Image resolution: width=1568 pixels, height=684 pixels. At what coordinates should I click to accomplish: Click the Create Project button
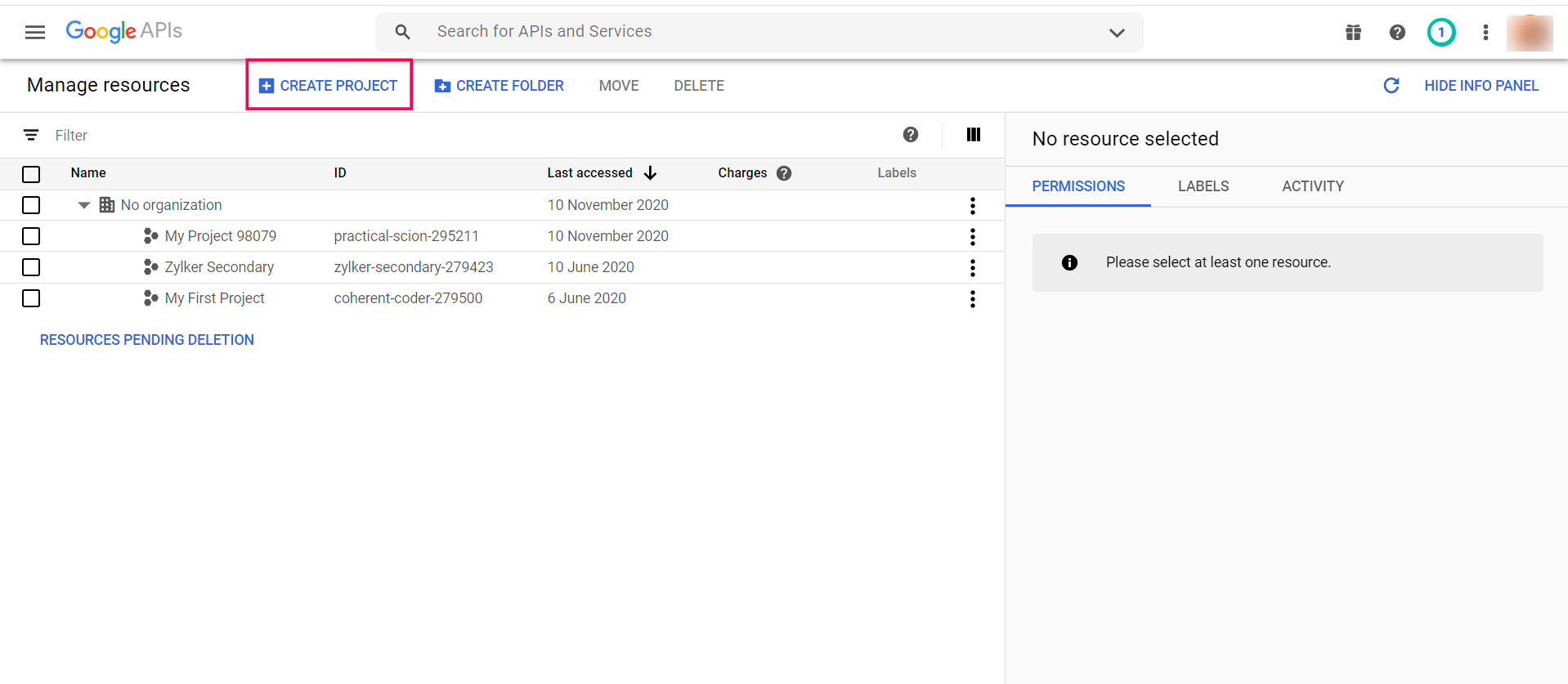point(329,86)
